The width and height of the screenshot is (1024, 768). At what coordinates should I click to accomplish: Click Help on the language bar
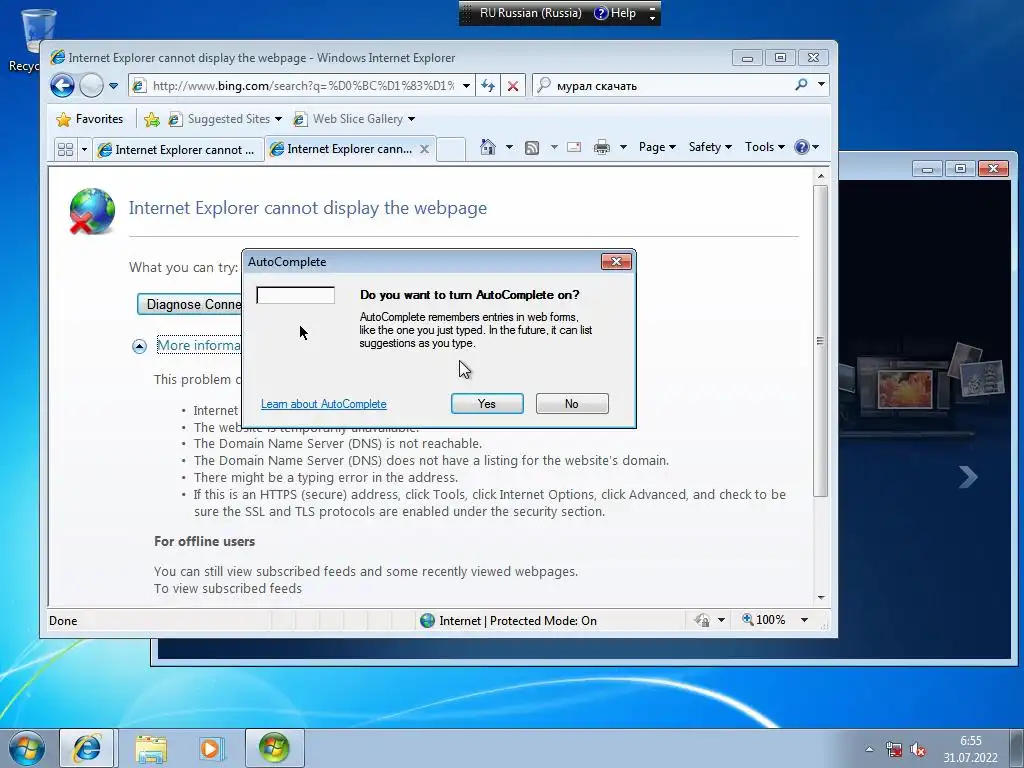pos(615,13)
